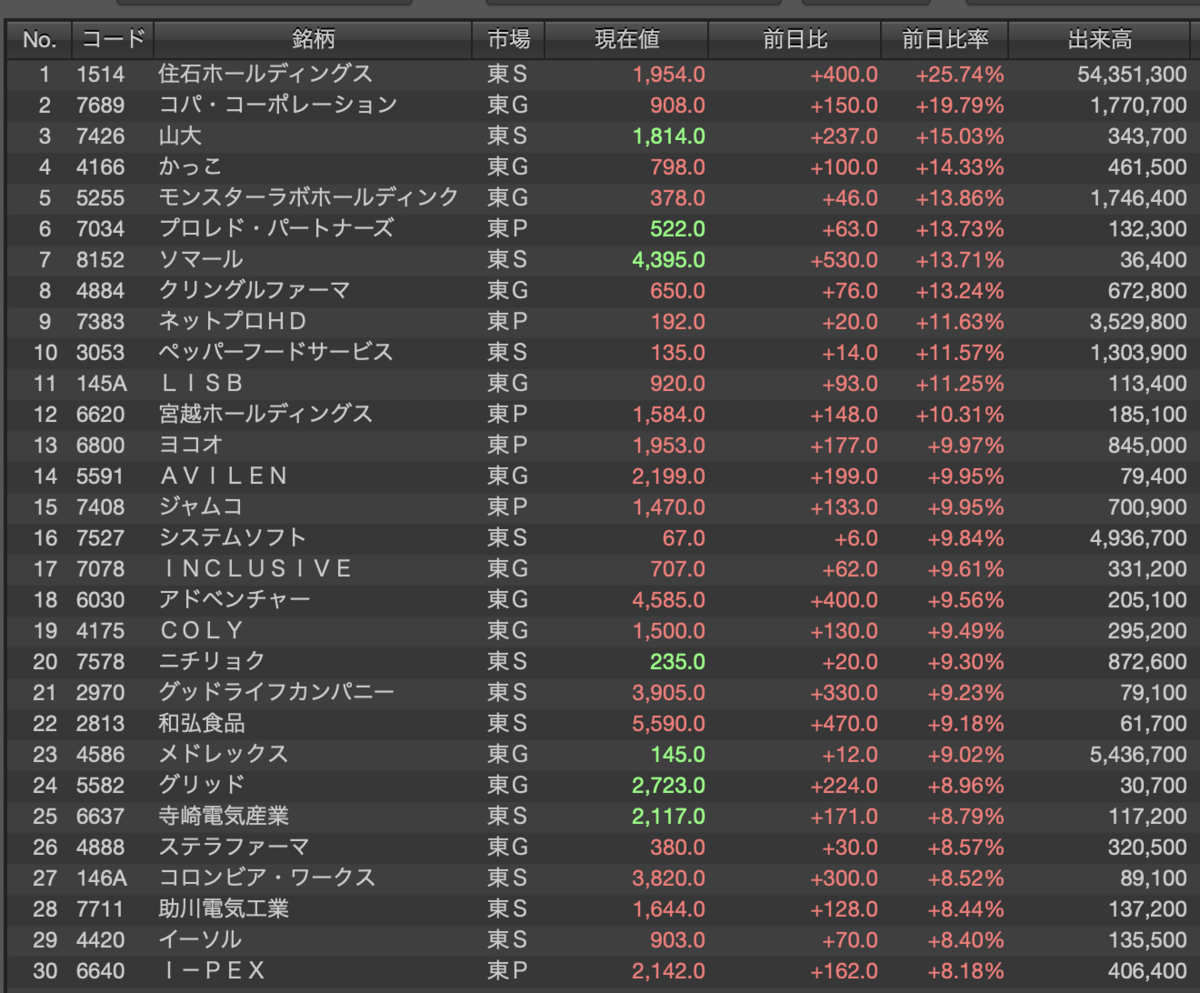This screenshot has height=993, width=1200.
Task: Sort by the 出来高 column header
Action: (x=1100, y=40)
